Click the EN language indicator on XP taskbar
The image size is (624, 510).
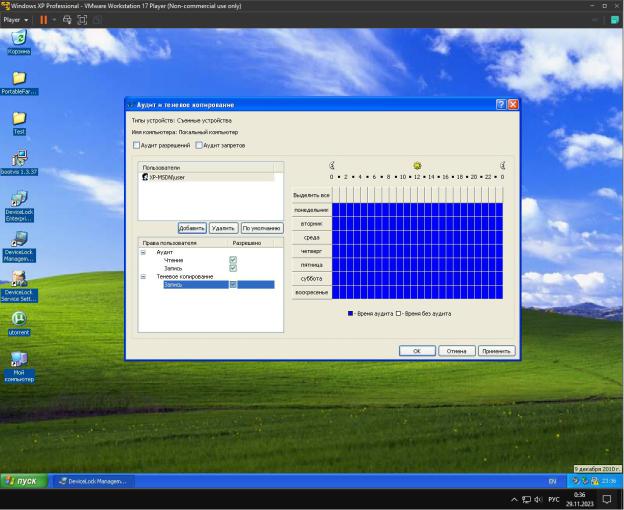click(x=552, y=481)
